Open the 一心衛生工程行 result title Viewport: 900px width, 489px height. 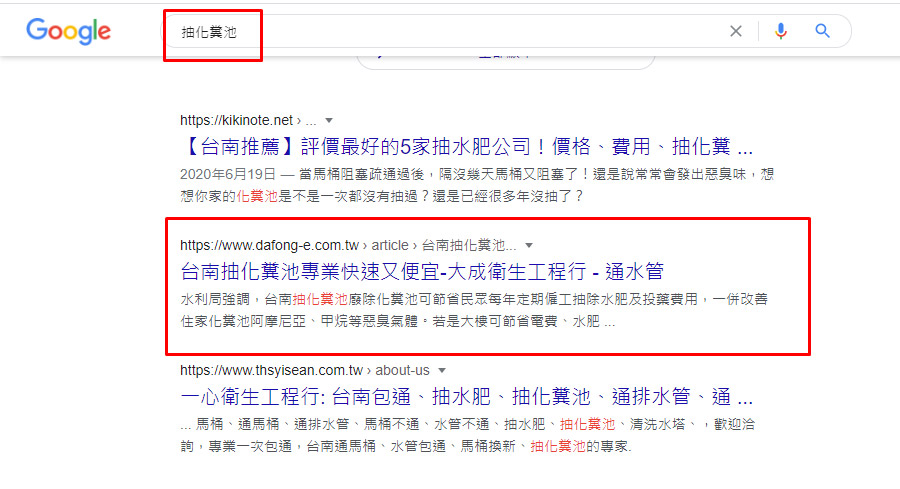(x=466, y=396)
